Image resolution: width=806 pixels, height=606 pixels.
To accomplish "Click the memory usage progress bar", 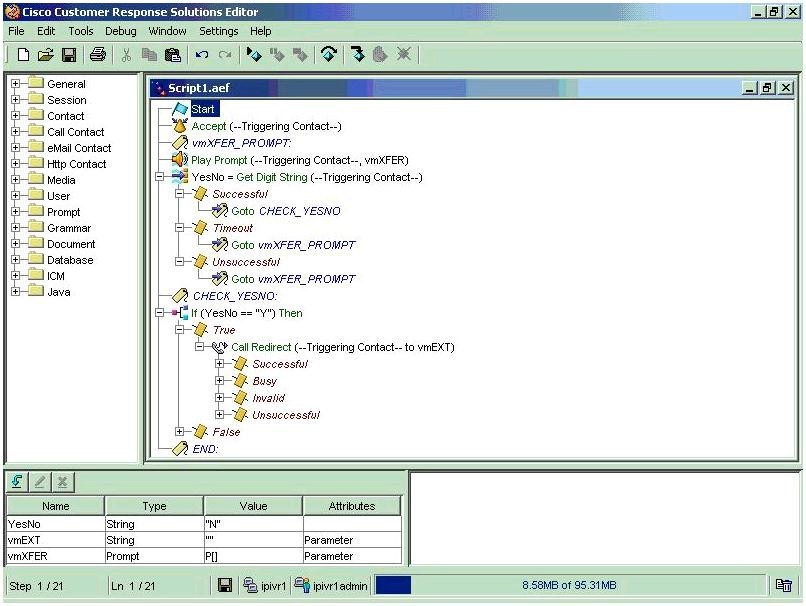I will [570, 585].
